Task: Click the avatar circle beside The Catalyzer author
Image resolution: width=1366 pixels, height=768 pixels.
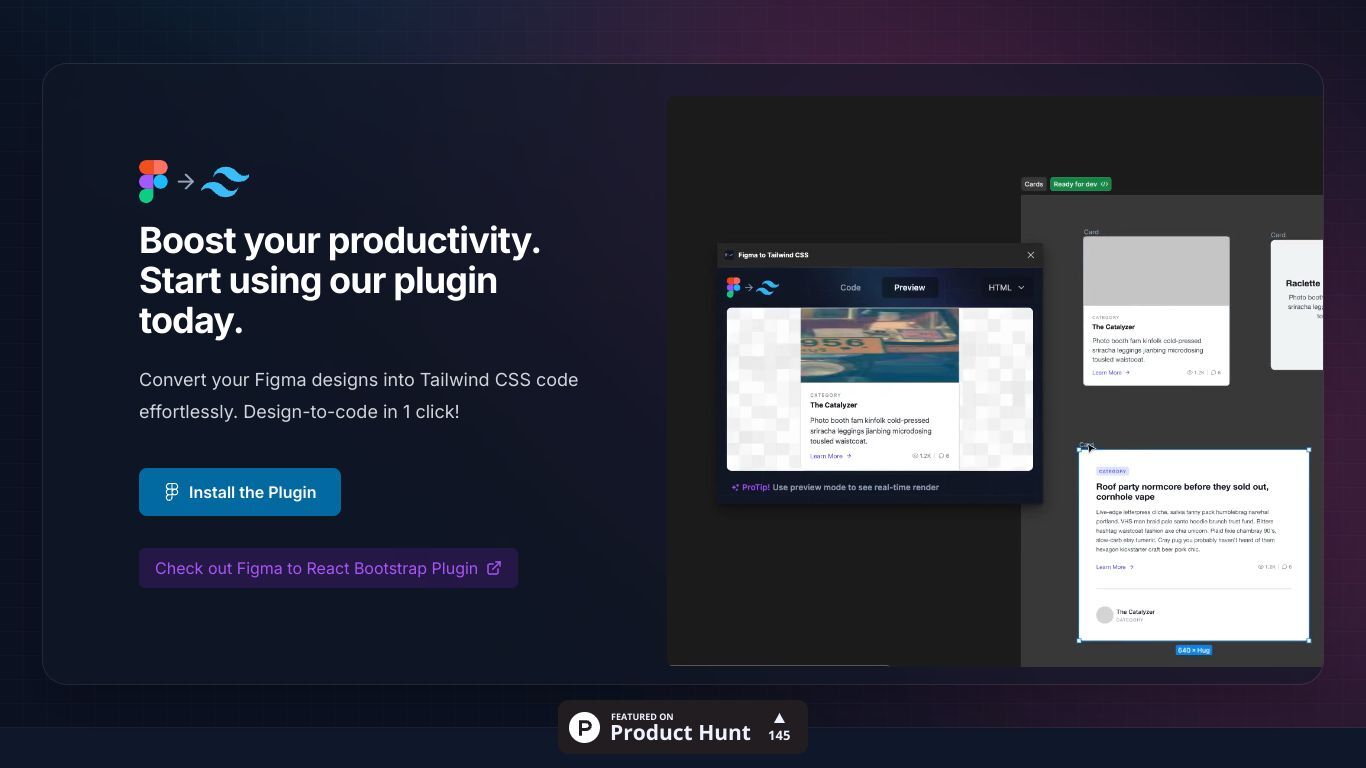Action: [x=1104, y=615]
